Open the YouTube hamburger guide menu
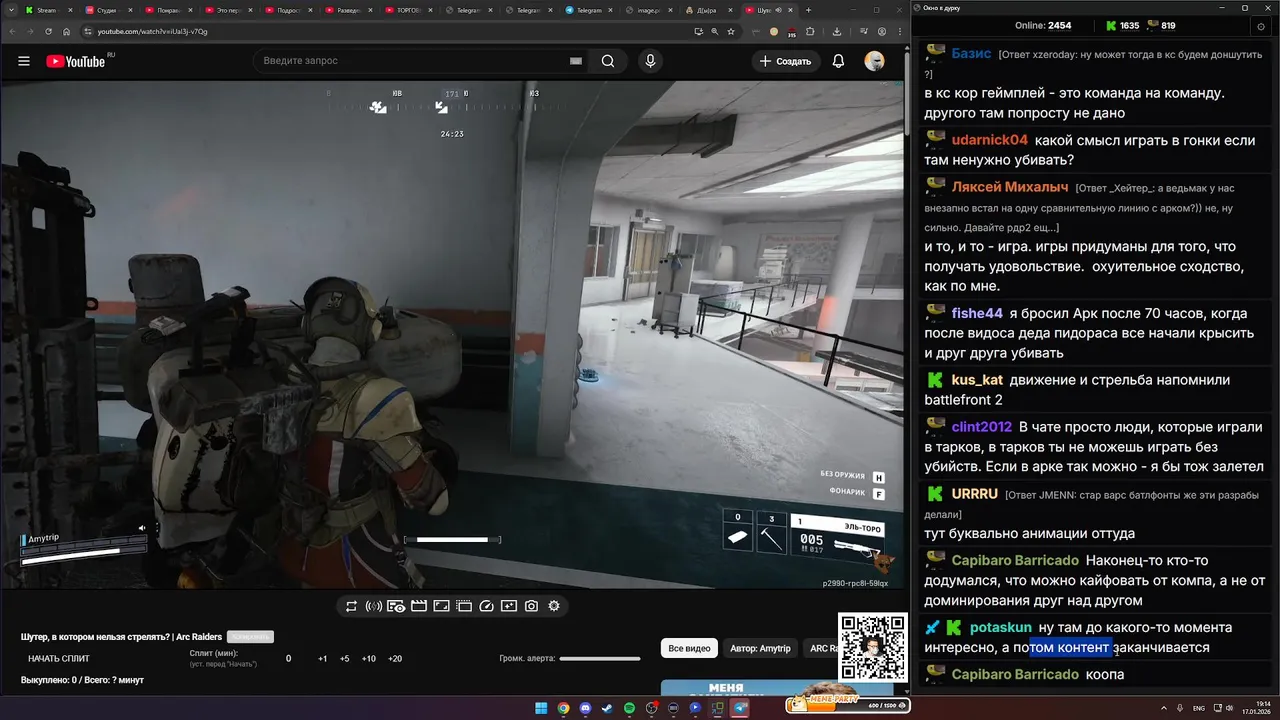The image size is (1280, 720). click(x=24, y=61)
